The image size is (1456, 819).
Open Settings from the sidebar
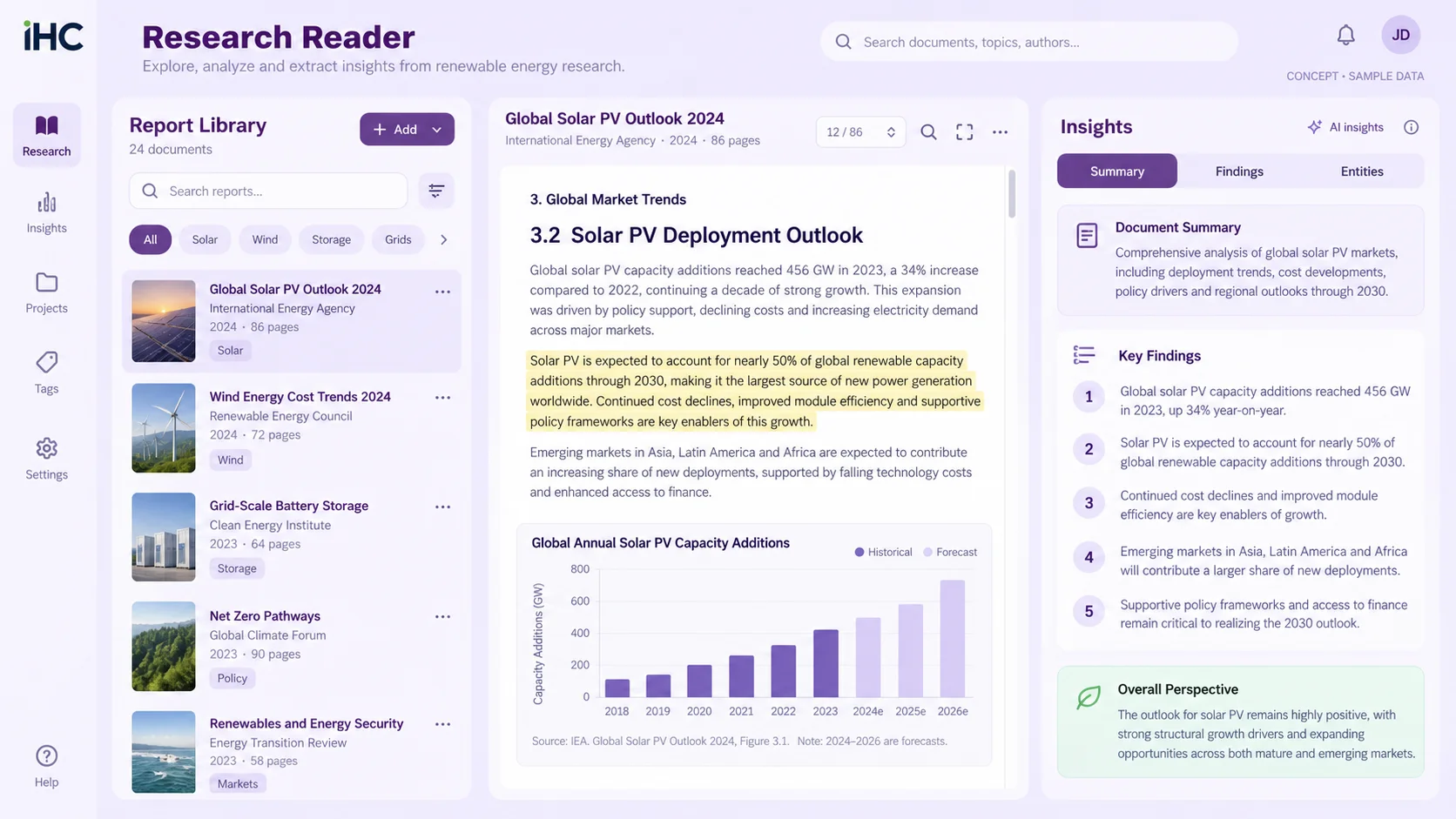[47, 459]
